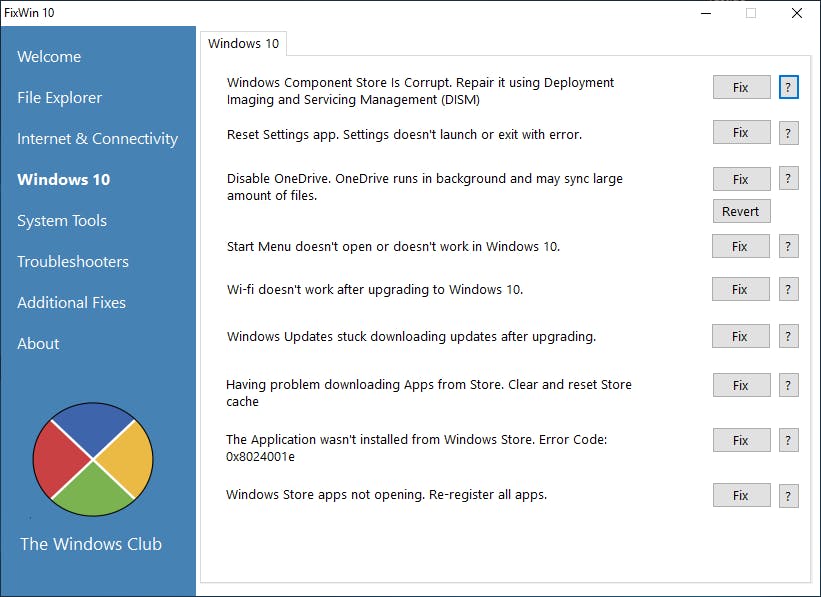Click The Windows Club text link
The width and height of the screenshot is (821, 597).
[91, 544]
